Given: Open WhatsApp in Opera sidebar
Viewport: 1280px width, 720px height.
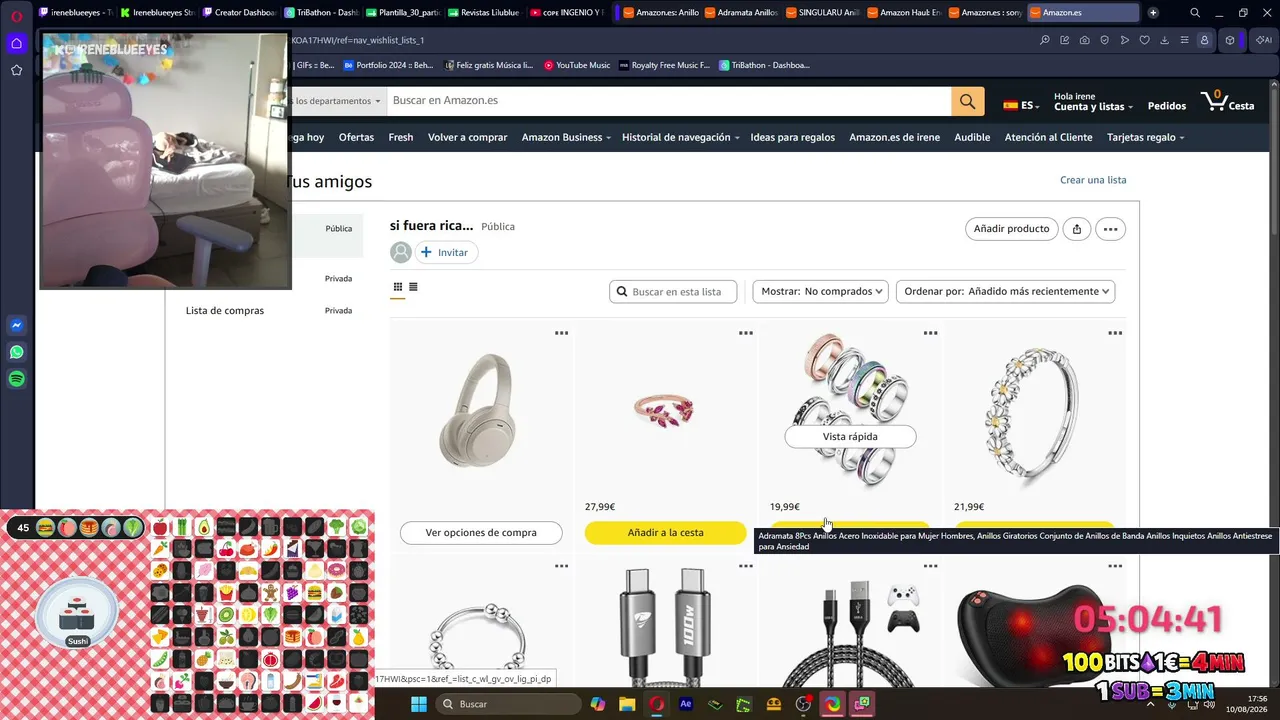Looking at the screenshot, I should [16, 352].
